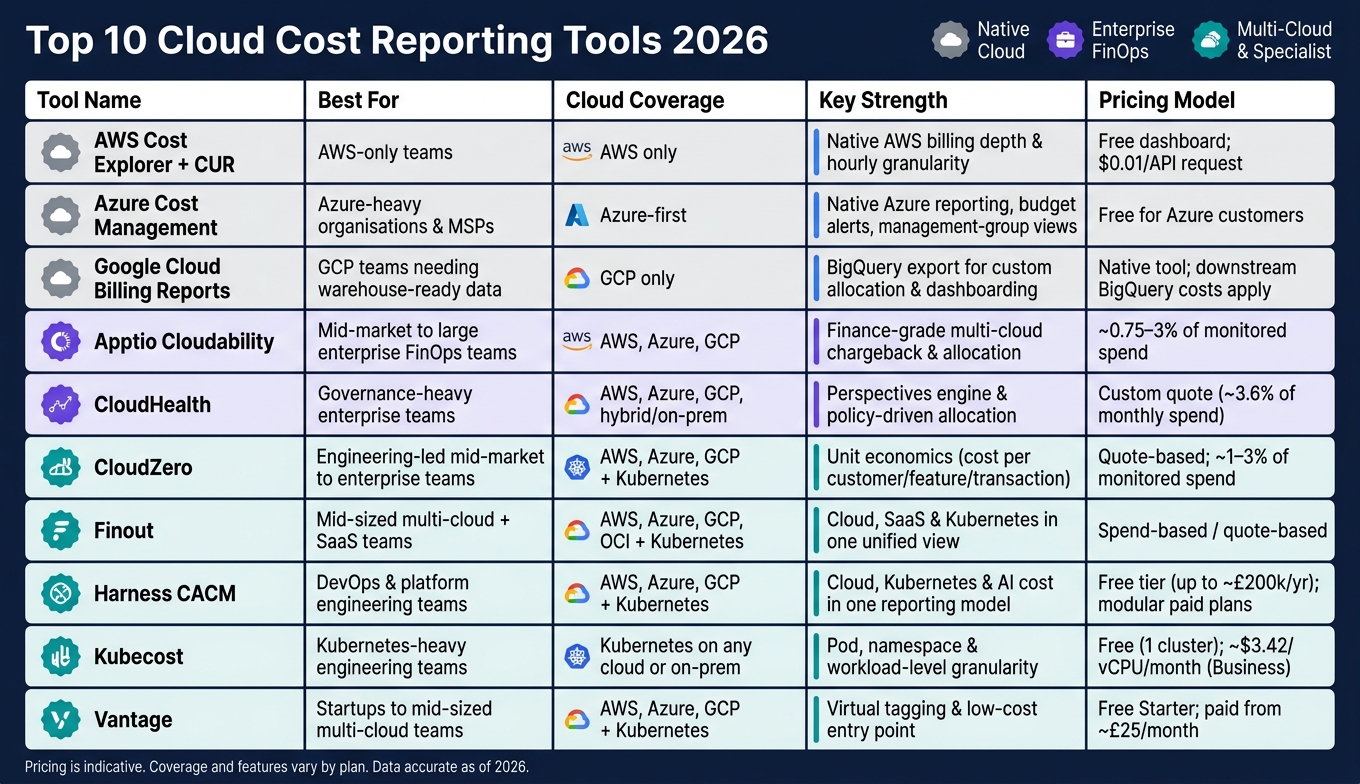Select the 'Governance-heavy enterprise teams' cell
The width and height of the screenshot is (1360, 784).
point(429,404)
